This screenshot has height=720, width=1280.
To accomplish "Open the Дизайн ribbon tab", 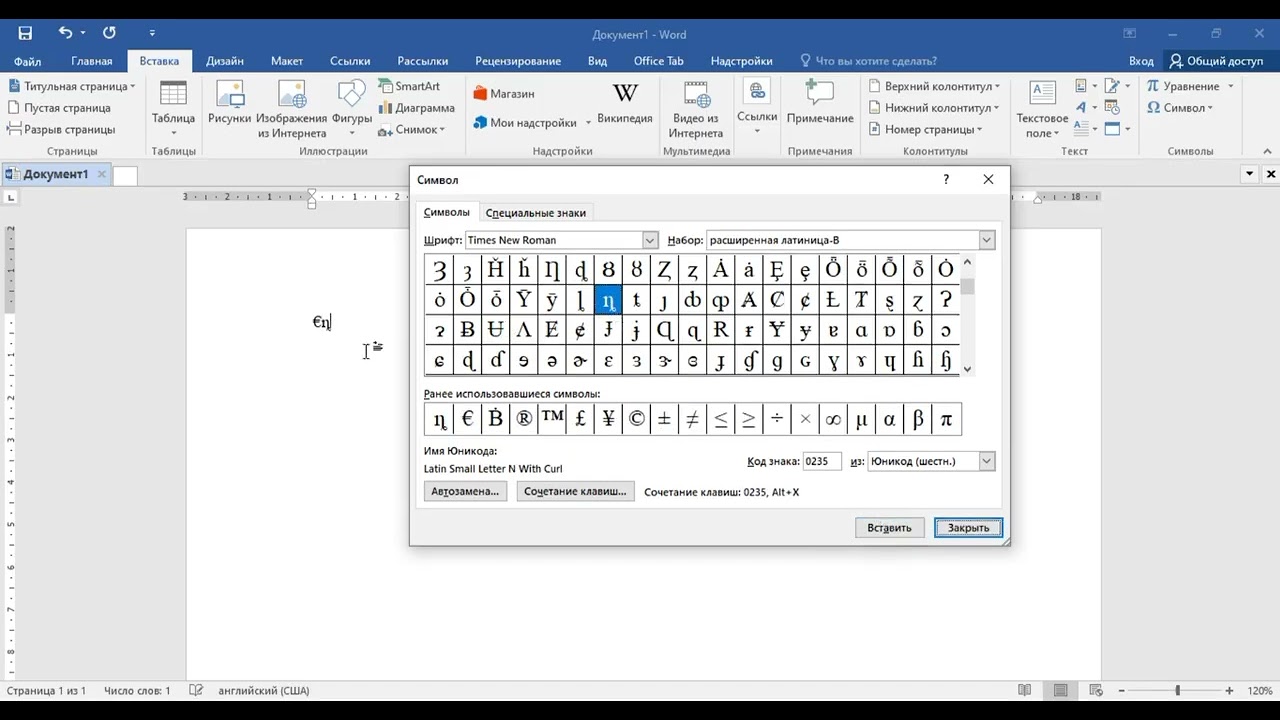I will pyautogui.click(x=225, y=61).
